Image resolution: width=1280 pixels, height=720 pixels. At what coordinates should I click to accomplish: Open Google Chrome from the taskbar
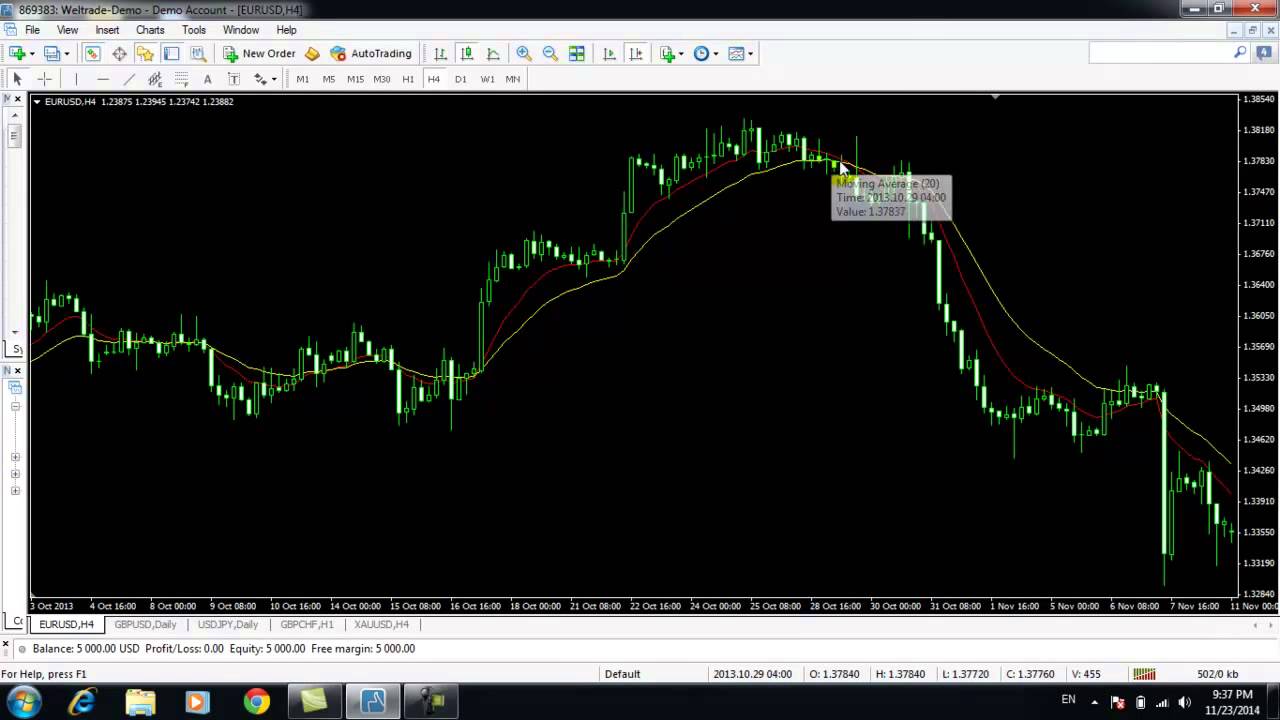tap(256, 702)
